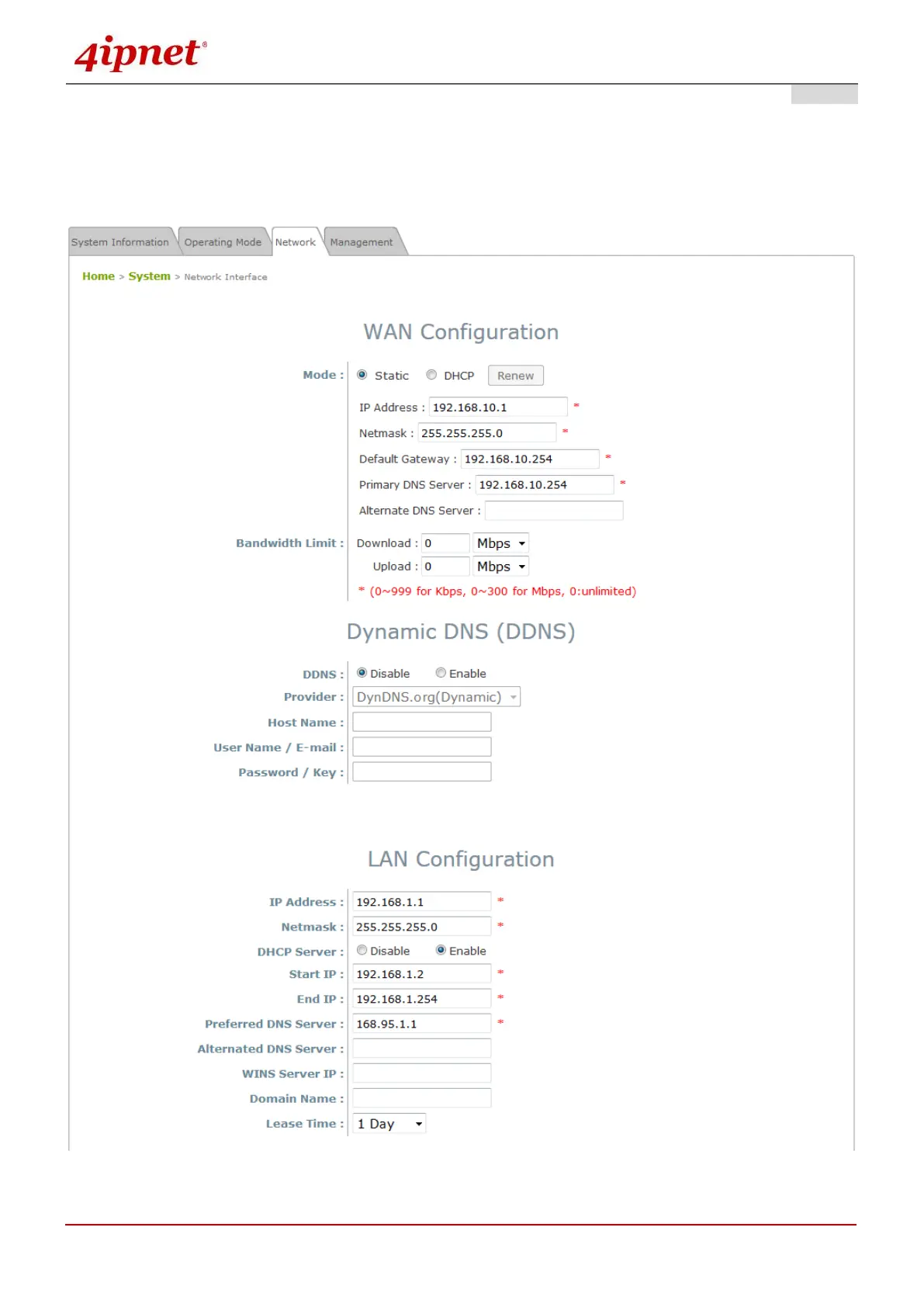This screenshot has width=924, height=1307.
Task: Click the LAN Netmask field
Action: (x=422, y=927)
